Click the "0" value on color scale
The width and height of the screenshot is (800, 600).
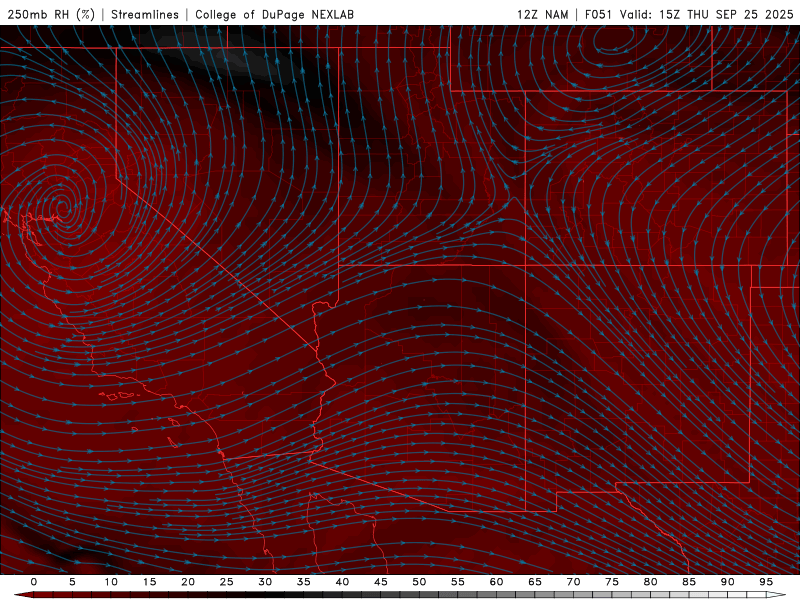[x=34, y=582]
